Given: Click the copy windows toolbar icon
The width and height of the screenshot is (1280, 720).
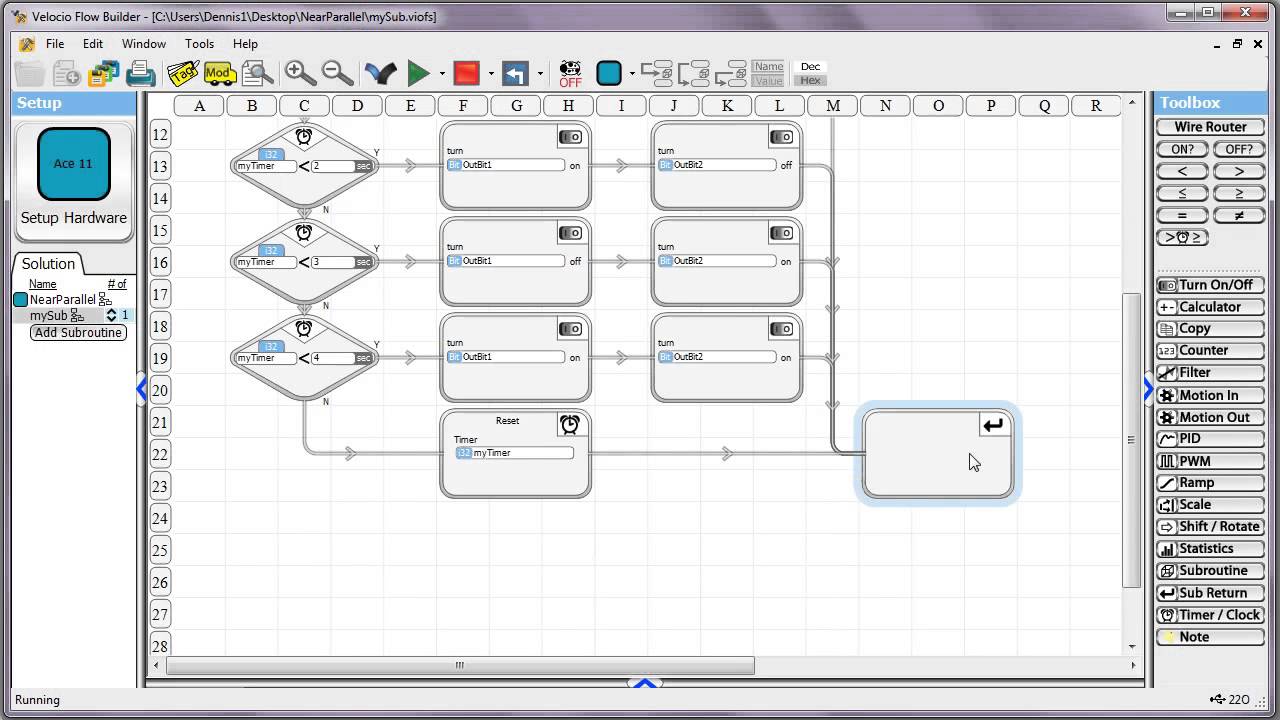Looking at the screenshot, I should point(104,73).
